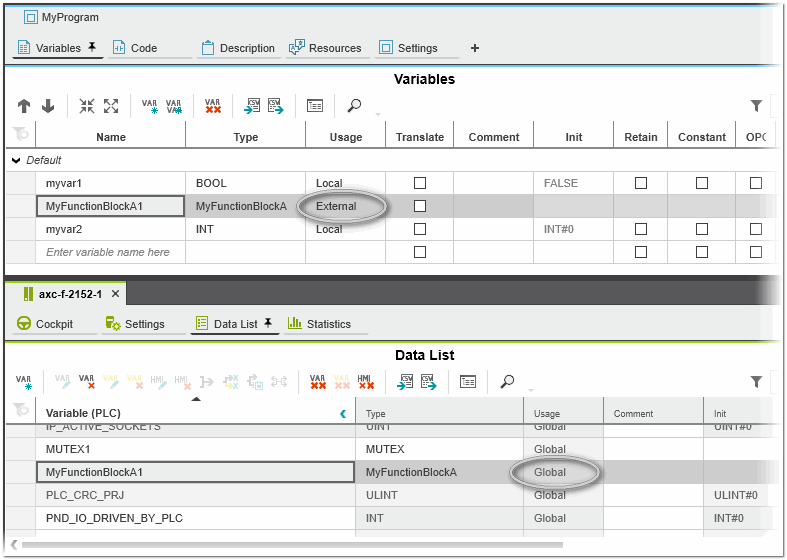787x560 pixels.
Task: Click the expand all groups icon
Action: [x=111, y=106]
